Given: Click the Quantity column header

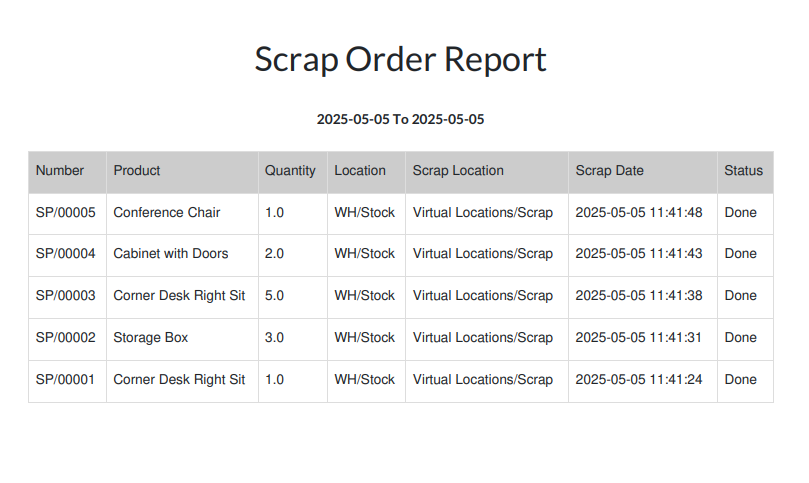Looking at the screenshot, I should pyautogui.click(x=290, y=171).
